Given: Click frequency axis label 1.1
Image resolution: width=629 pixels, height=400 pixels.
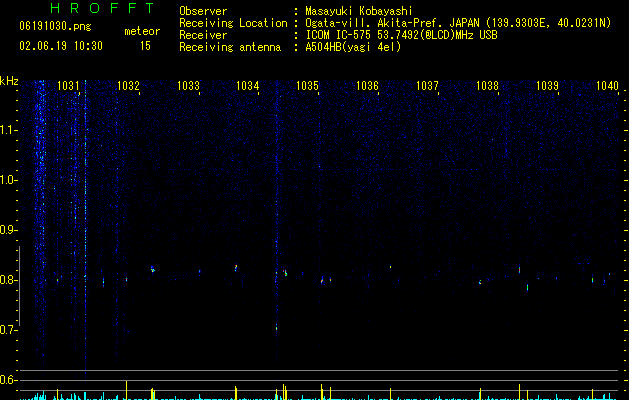Looking at the screenshot, I should [x=8, y=130].
